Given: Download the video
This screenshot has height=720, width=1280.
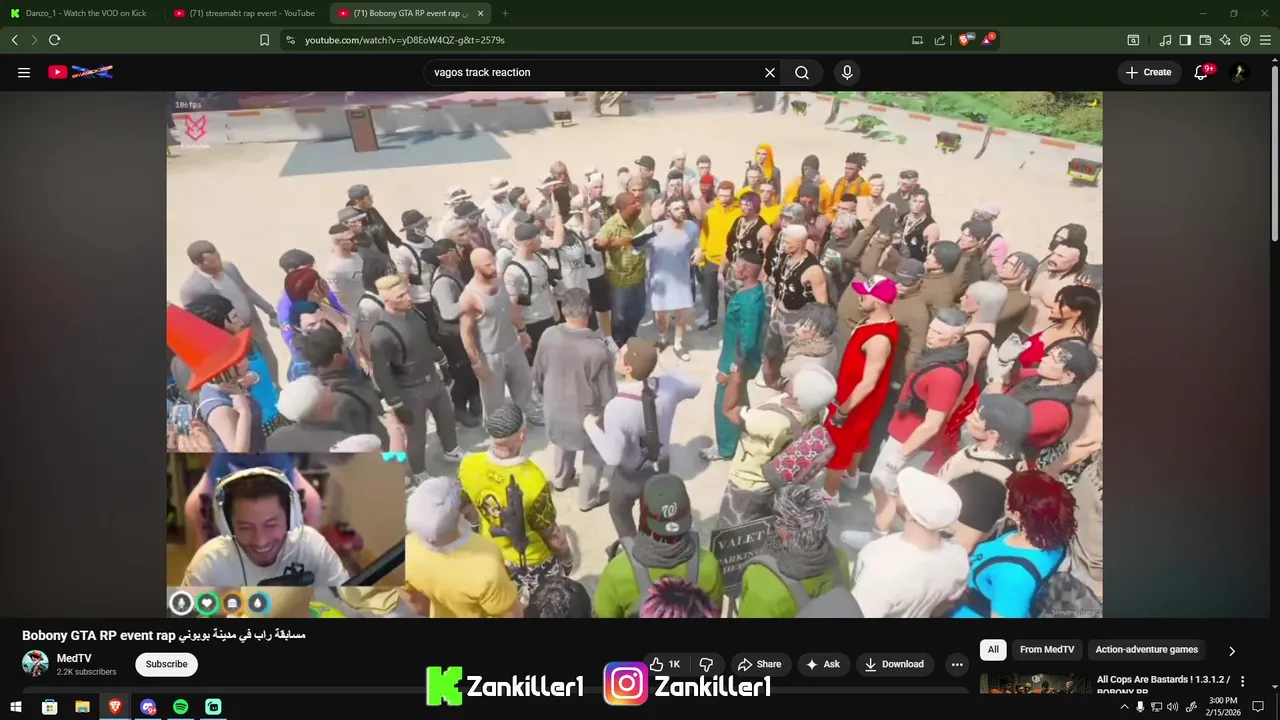Looking at the screenshot, I should point(894,664).
